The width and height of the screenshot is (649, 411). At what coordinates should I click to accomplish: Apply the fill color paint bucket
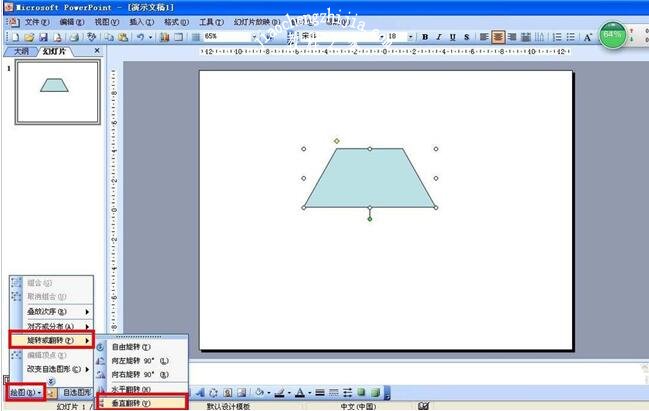tap(260, 392)
